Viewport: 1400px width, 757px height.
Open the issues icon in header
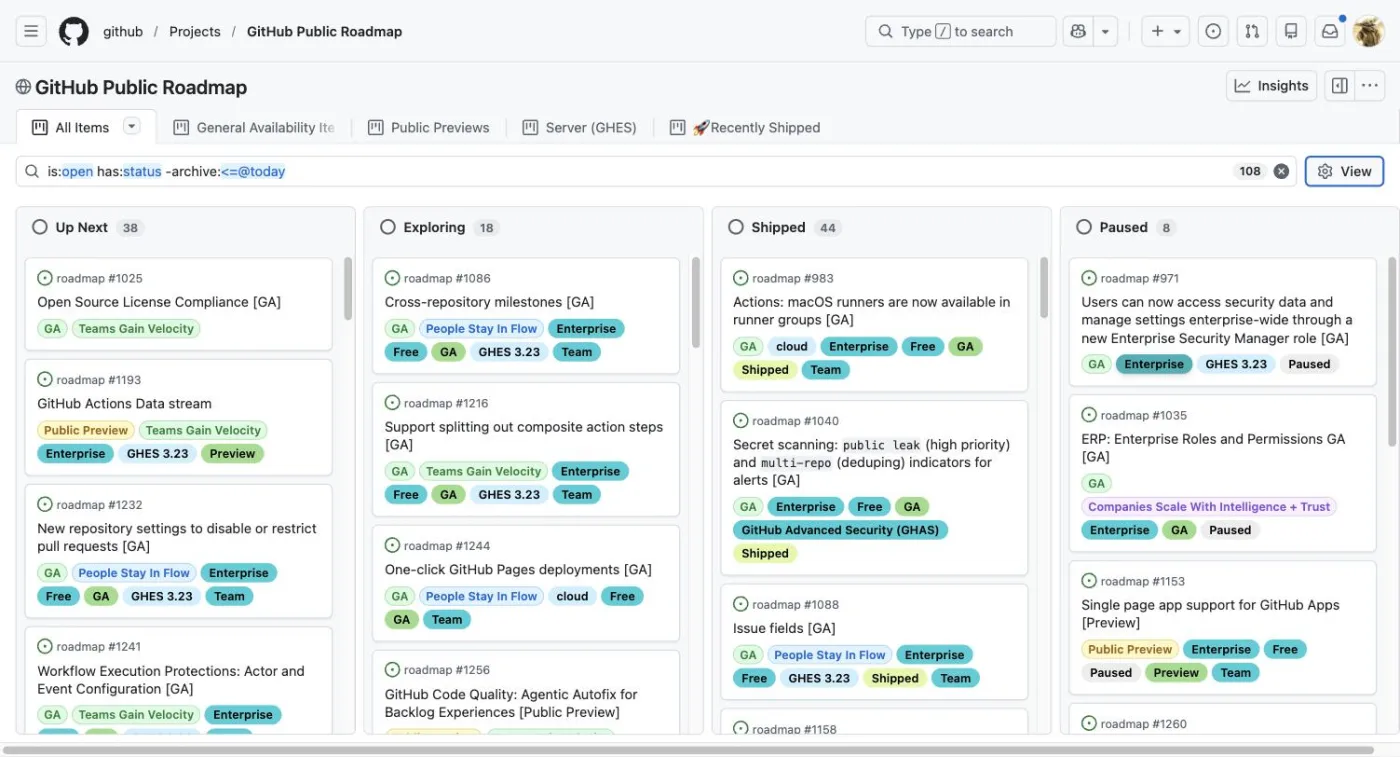tap(1213, 31)
